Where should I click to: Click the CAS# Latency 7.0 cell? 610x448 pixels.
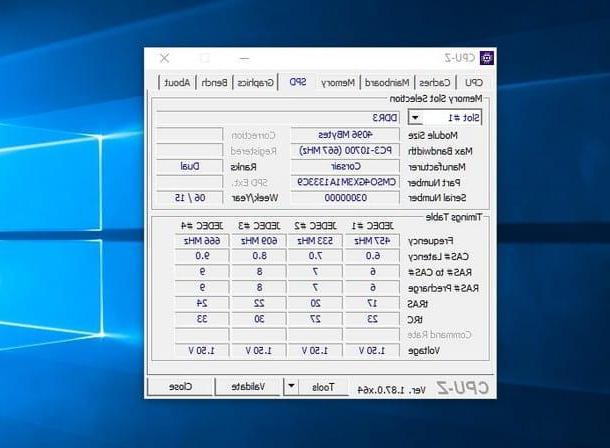(x=315, y=256)
